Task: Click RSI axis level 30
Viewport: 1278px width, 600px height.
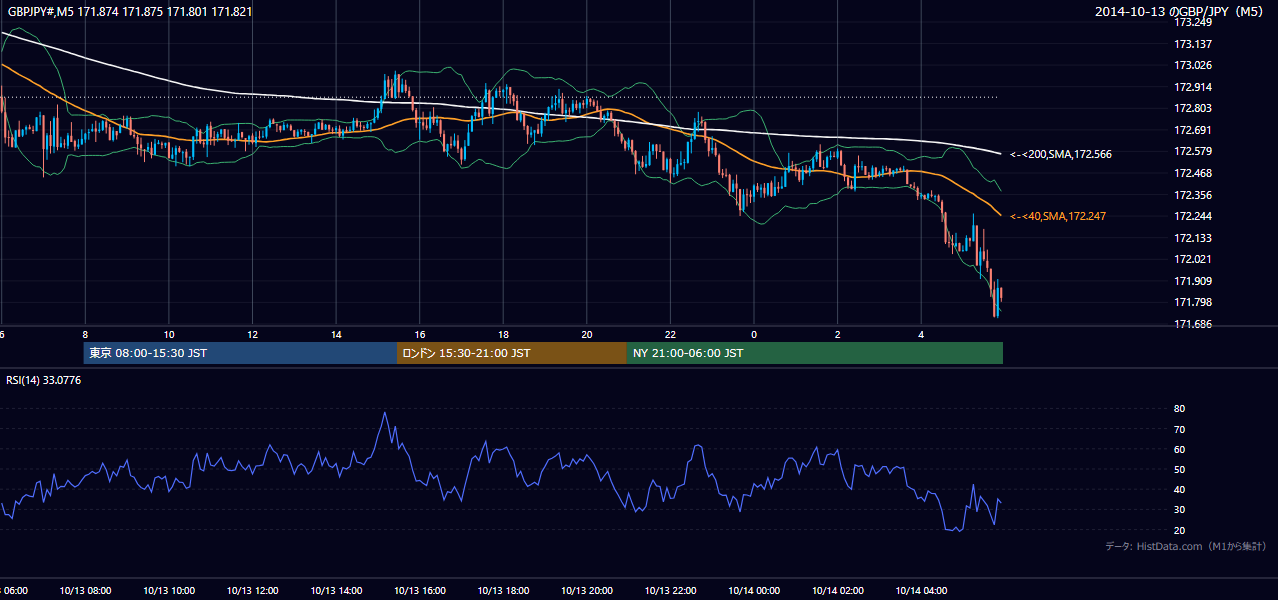Action: click(x=1179, y=510)
